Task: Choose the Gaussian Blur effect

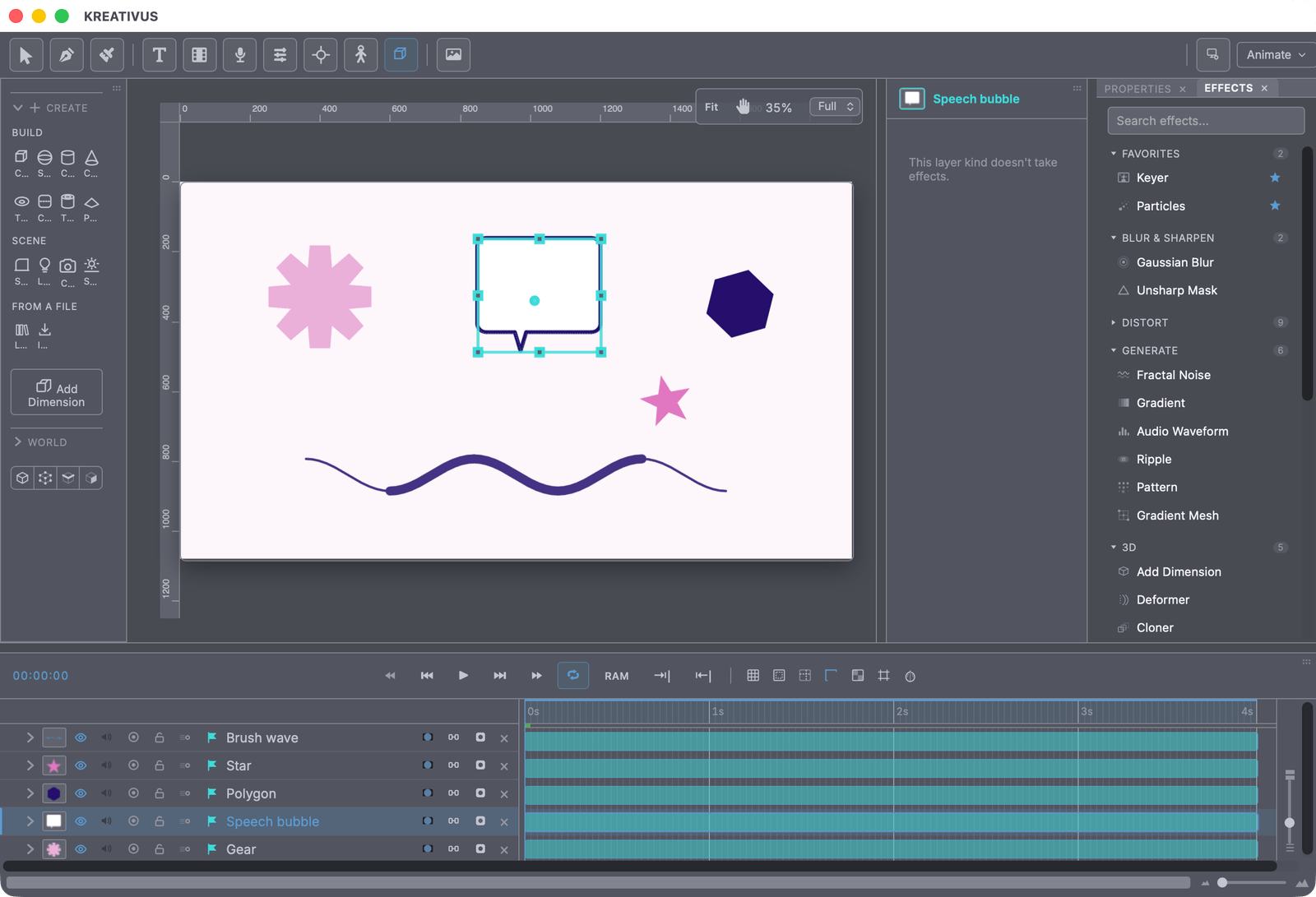Action: [x=1175, y=262]
